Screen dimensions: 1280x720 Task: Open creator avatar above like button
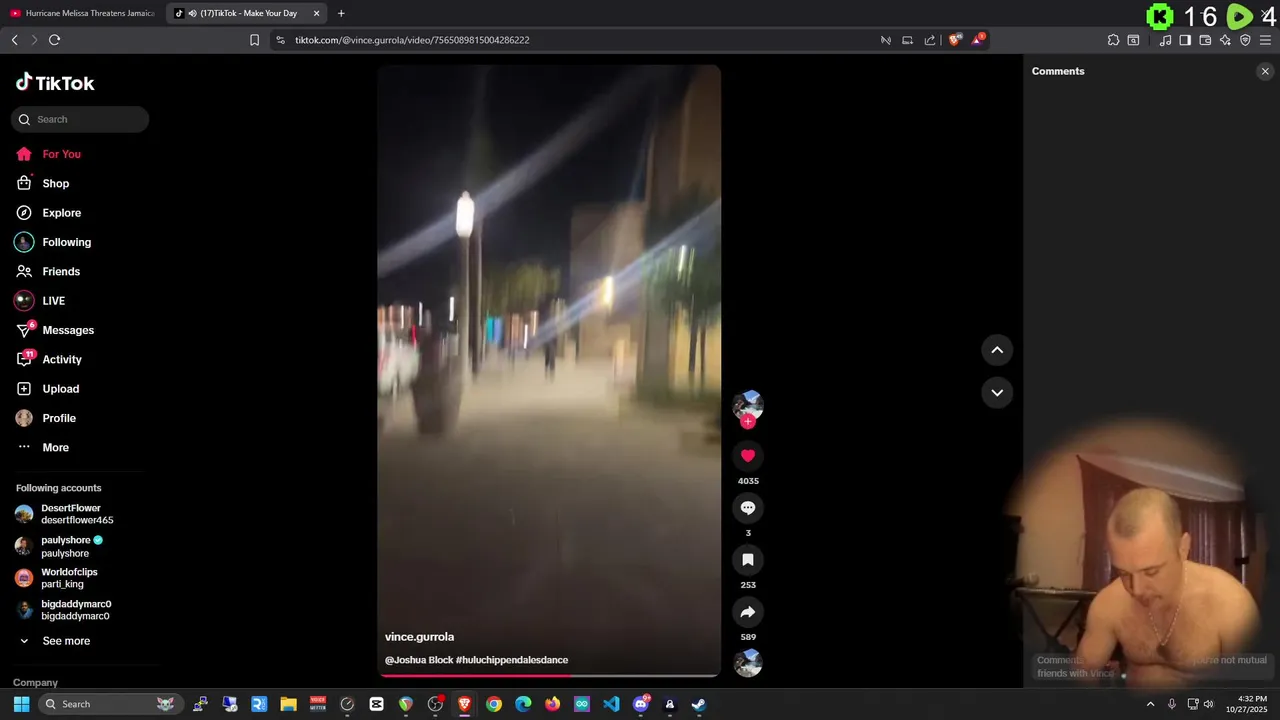tap(747, 405)
